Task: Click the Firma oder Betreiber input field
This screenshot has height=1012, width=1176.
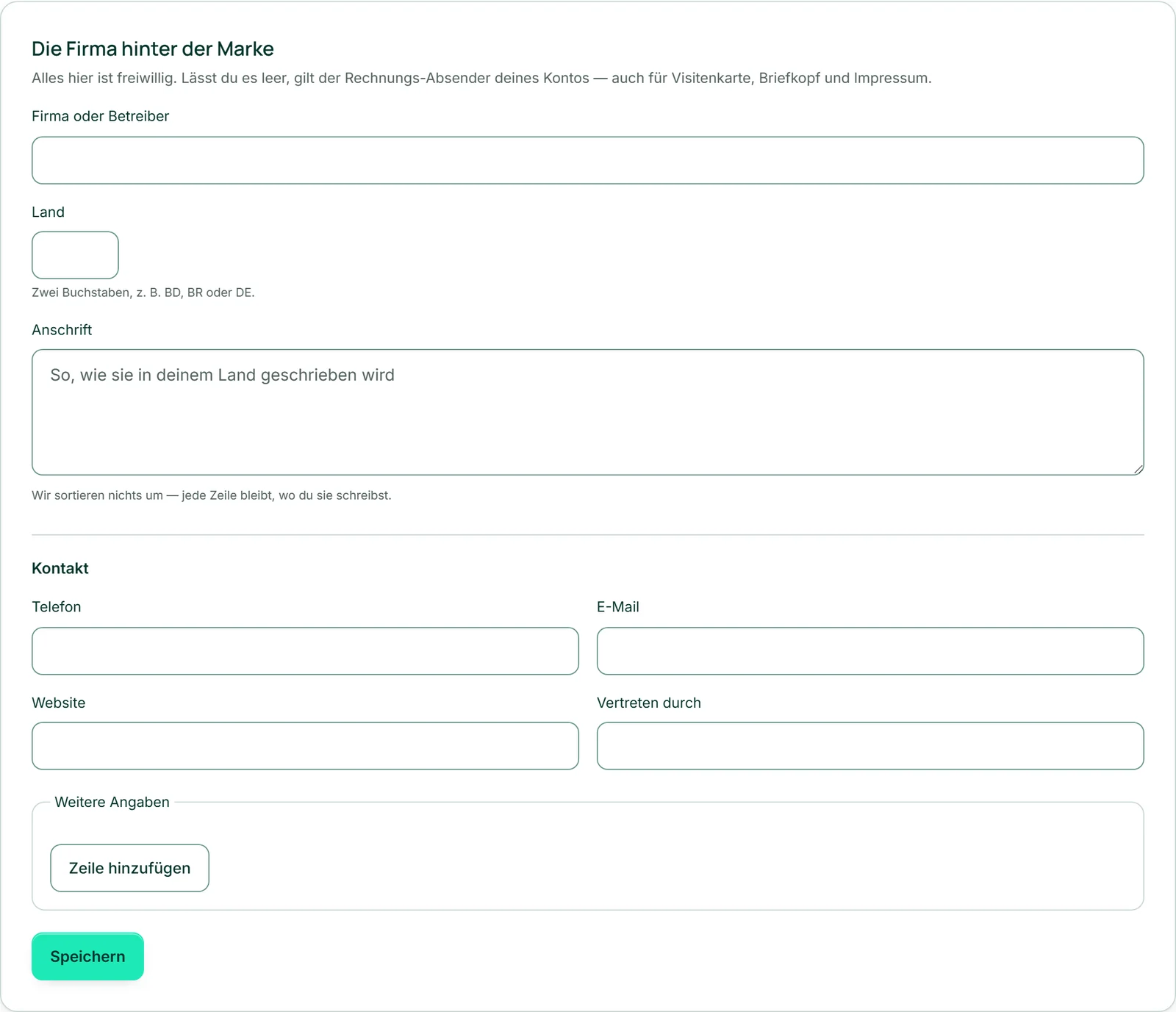Action: click(588, 160)
